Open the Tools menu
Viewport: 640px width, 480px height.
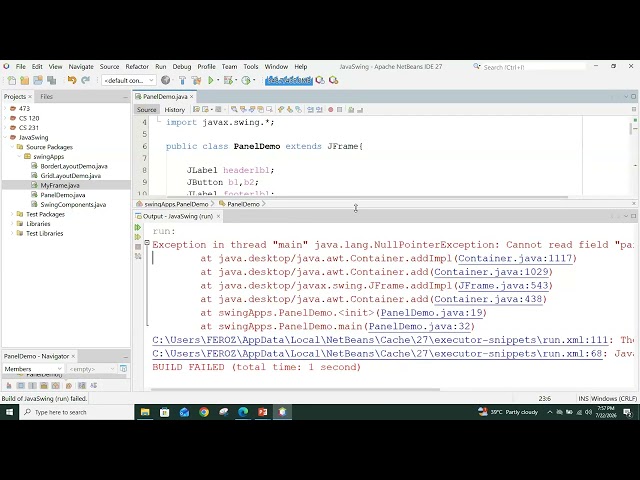[x=251, y=67]
